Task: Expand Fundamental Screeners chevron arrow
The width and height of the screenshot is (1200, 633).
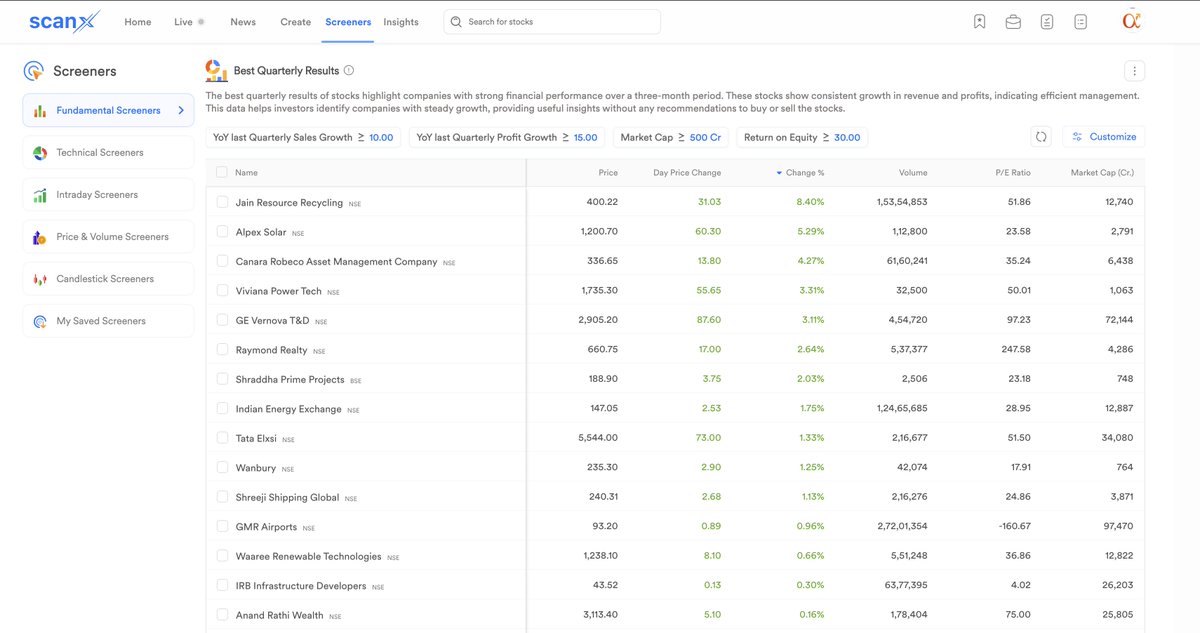Action: [x=181, y=111]
